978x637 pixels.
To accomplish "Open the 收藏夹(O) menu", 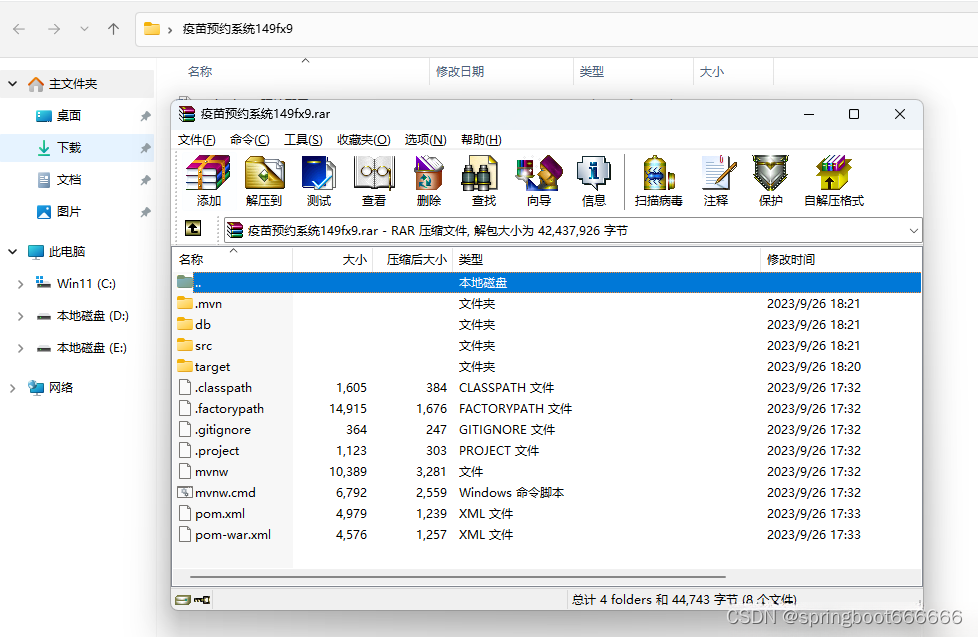I will coord(364,140).
